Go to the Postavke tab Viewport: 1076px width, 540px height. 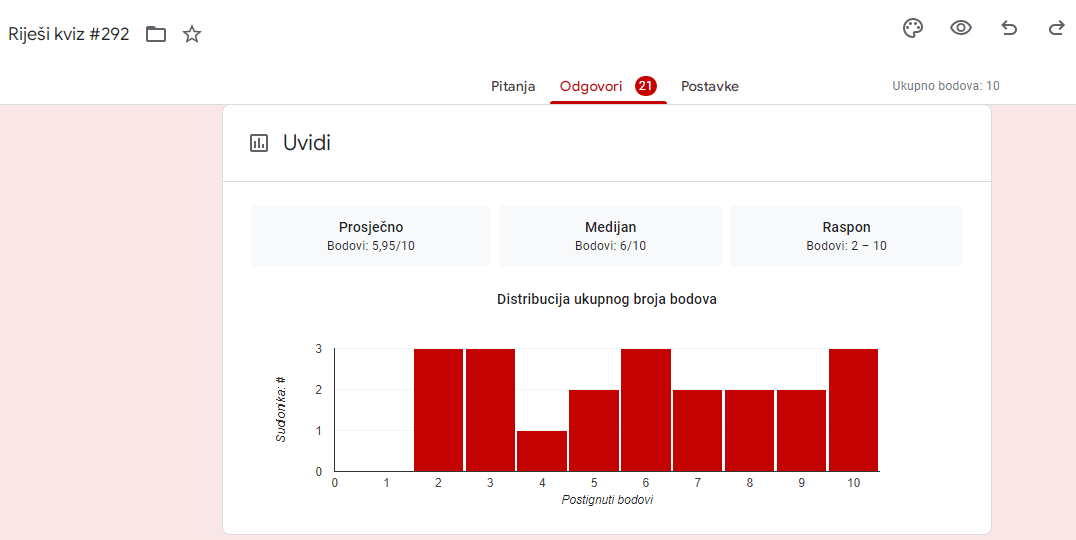coord(710,86)
